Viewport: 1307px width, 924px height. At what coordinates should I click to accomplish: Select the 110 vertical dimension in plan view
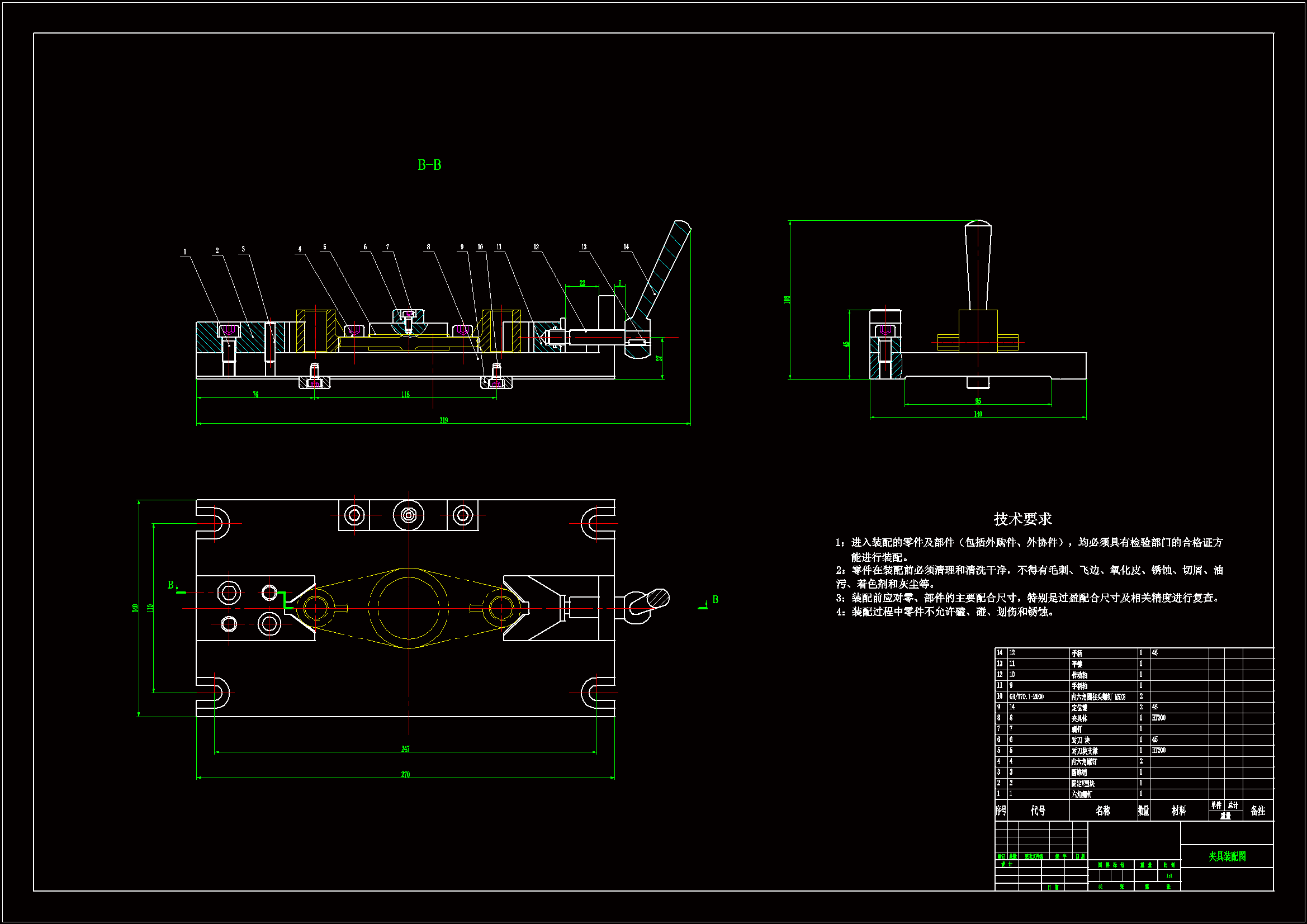(x=150, y=608)
